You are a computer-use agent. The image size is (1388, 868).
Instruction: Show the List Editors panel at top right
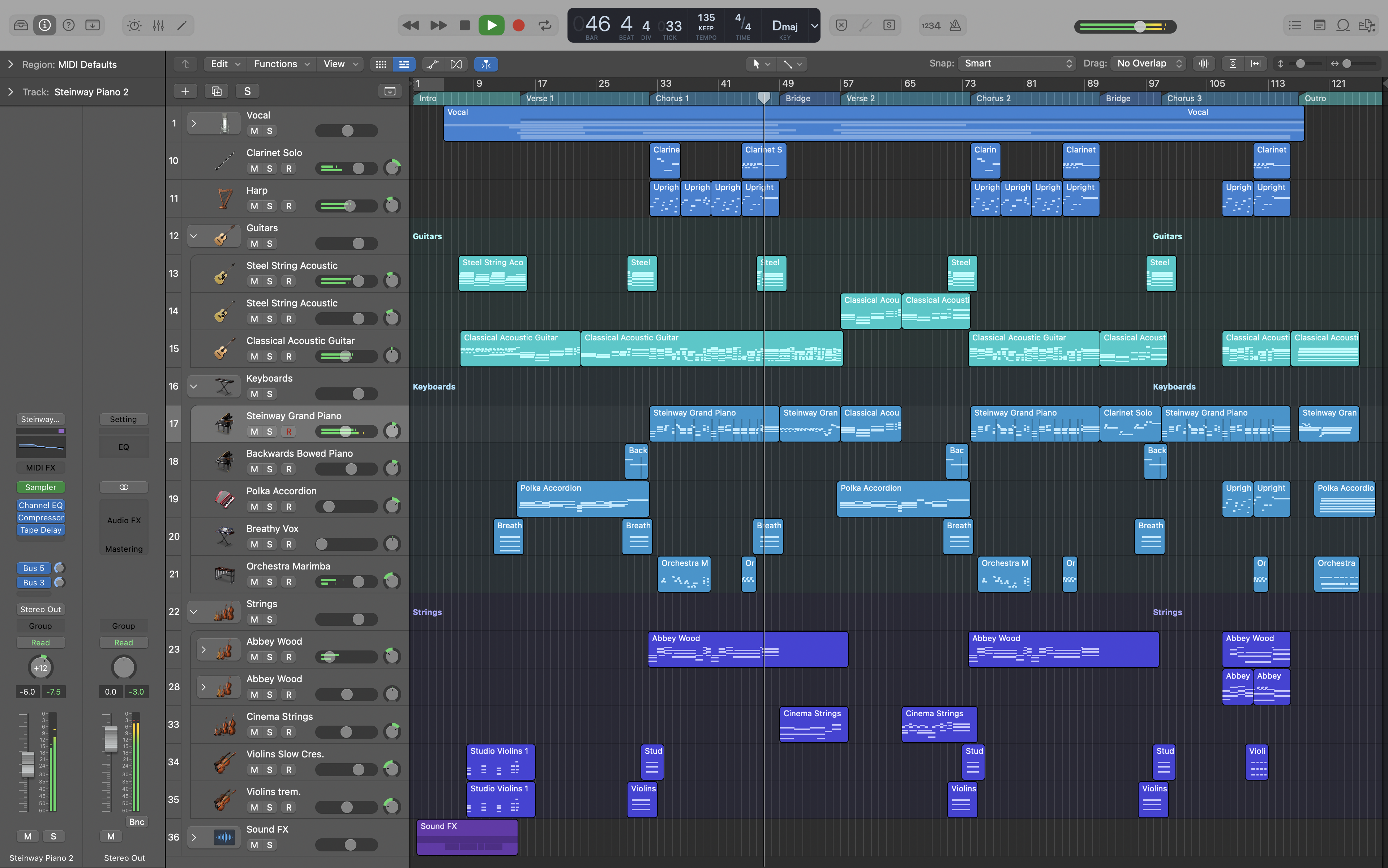(1295, 25)
